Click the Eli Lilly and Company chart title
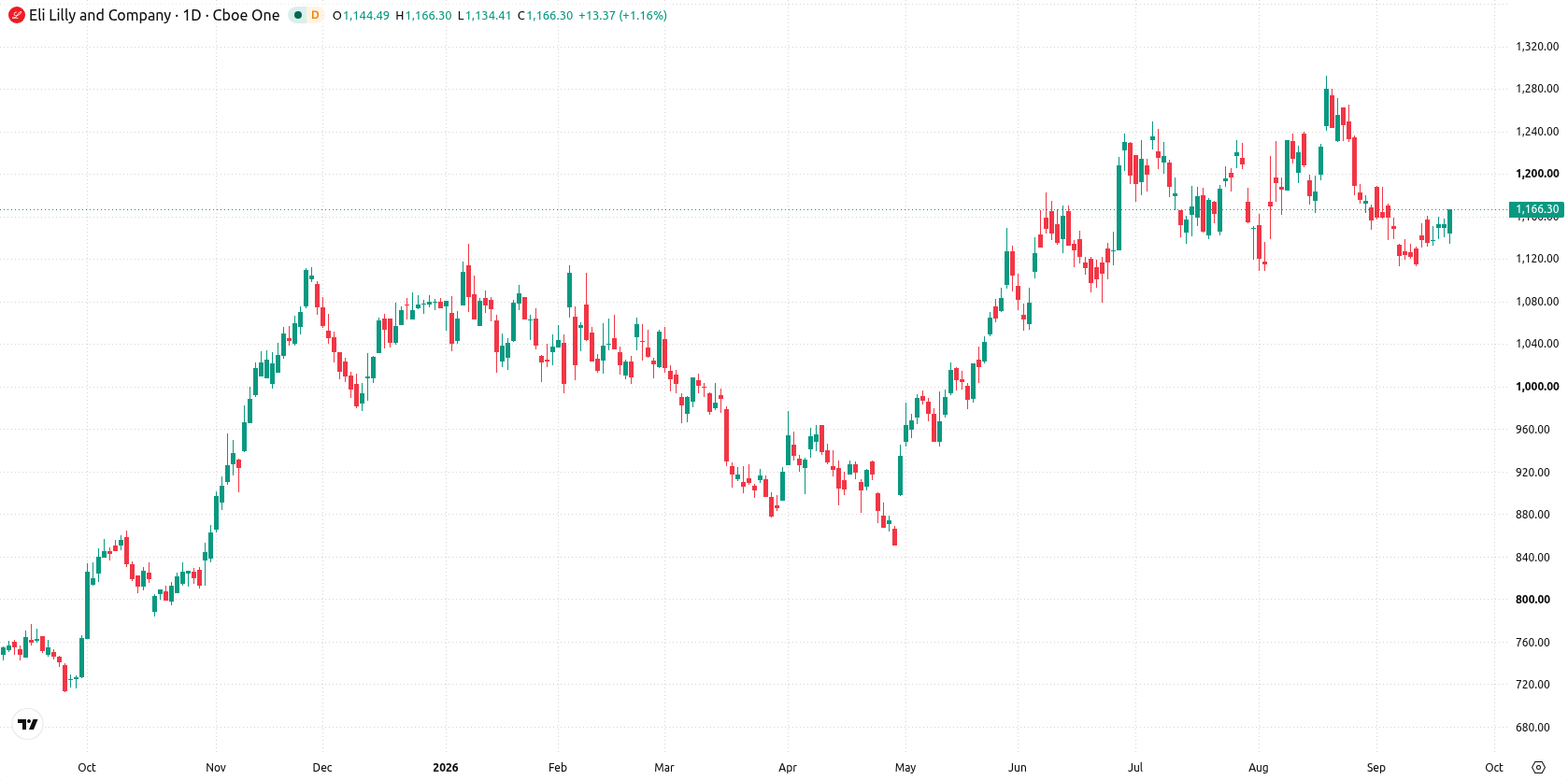1568x780 pixels. click(x=100, y=15)
